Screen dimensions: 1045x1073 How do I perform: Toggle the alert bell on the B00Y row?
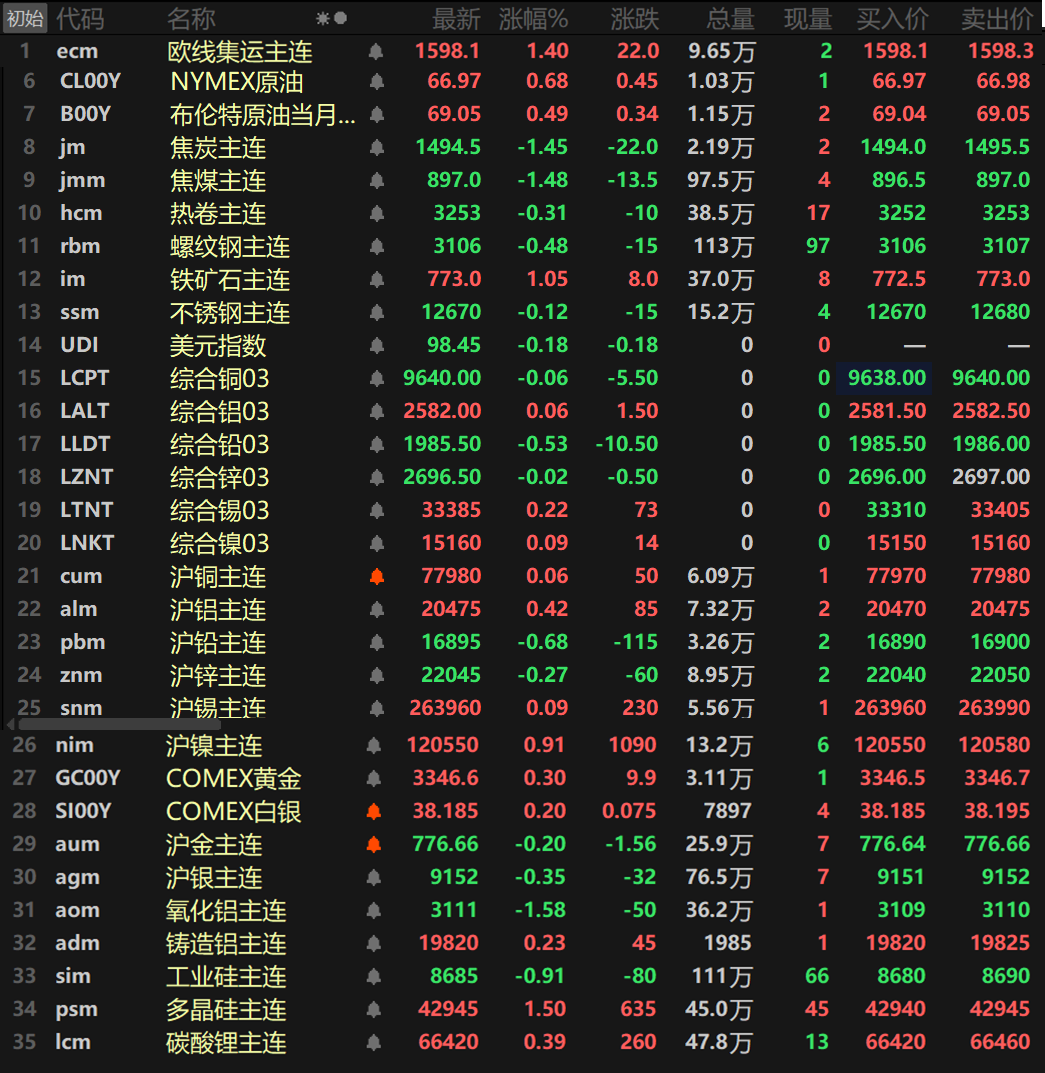[x=376, y=114]
